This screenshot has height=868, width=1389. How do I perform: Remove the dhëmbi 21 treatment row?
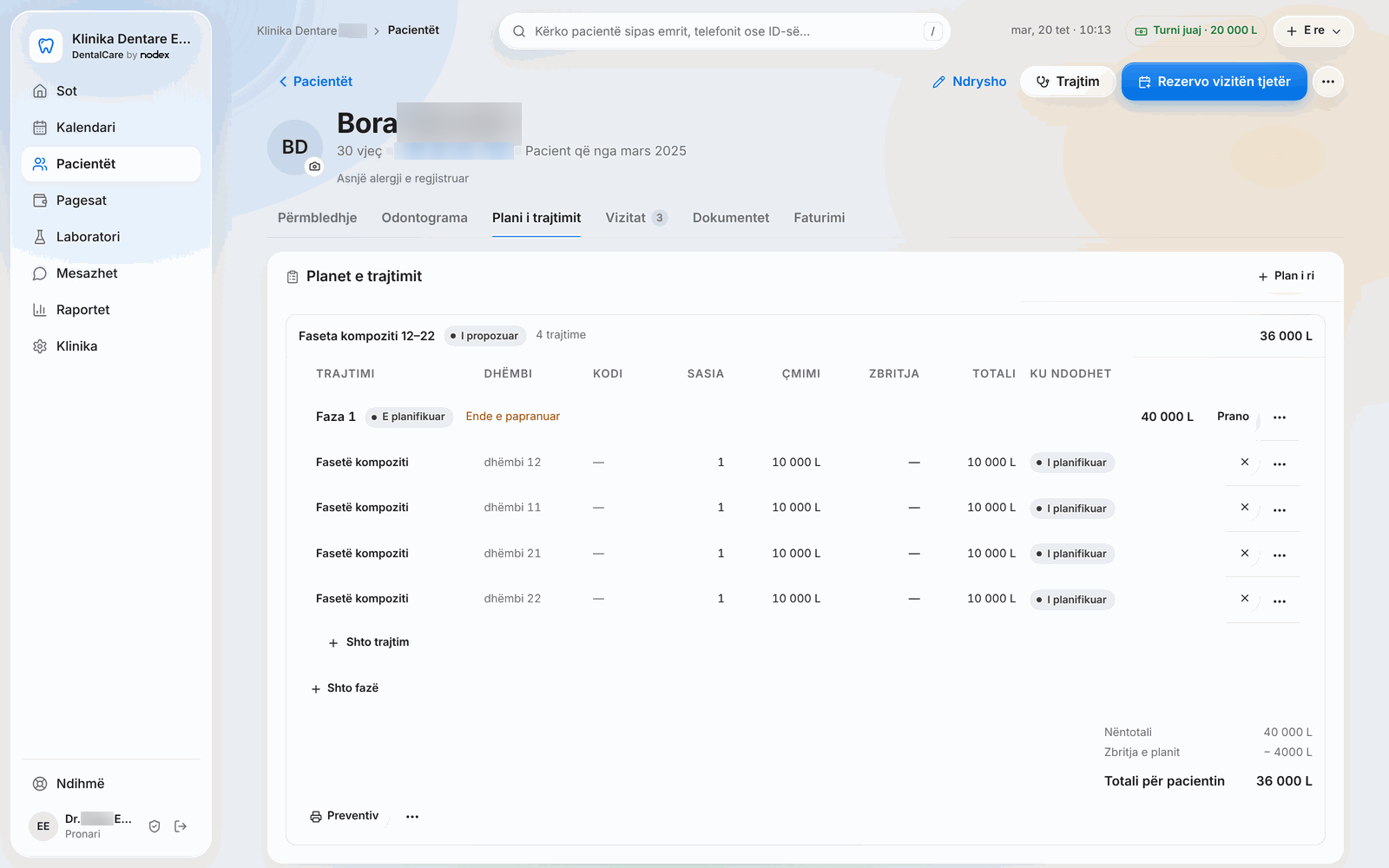coord(1245,554)
